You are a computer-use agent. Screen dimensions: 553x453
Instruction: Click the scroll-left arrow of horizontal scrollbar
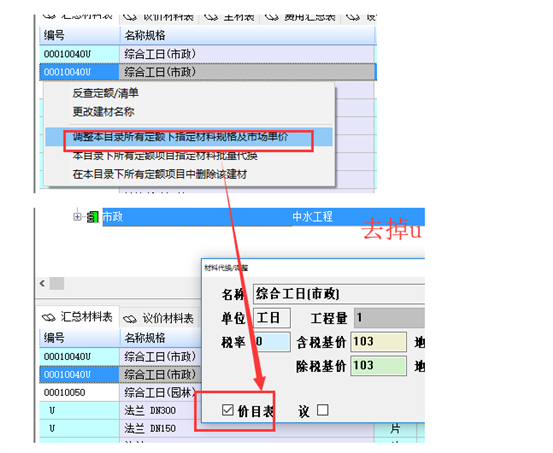pyautogui.click(x=42, y=283)
